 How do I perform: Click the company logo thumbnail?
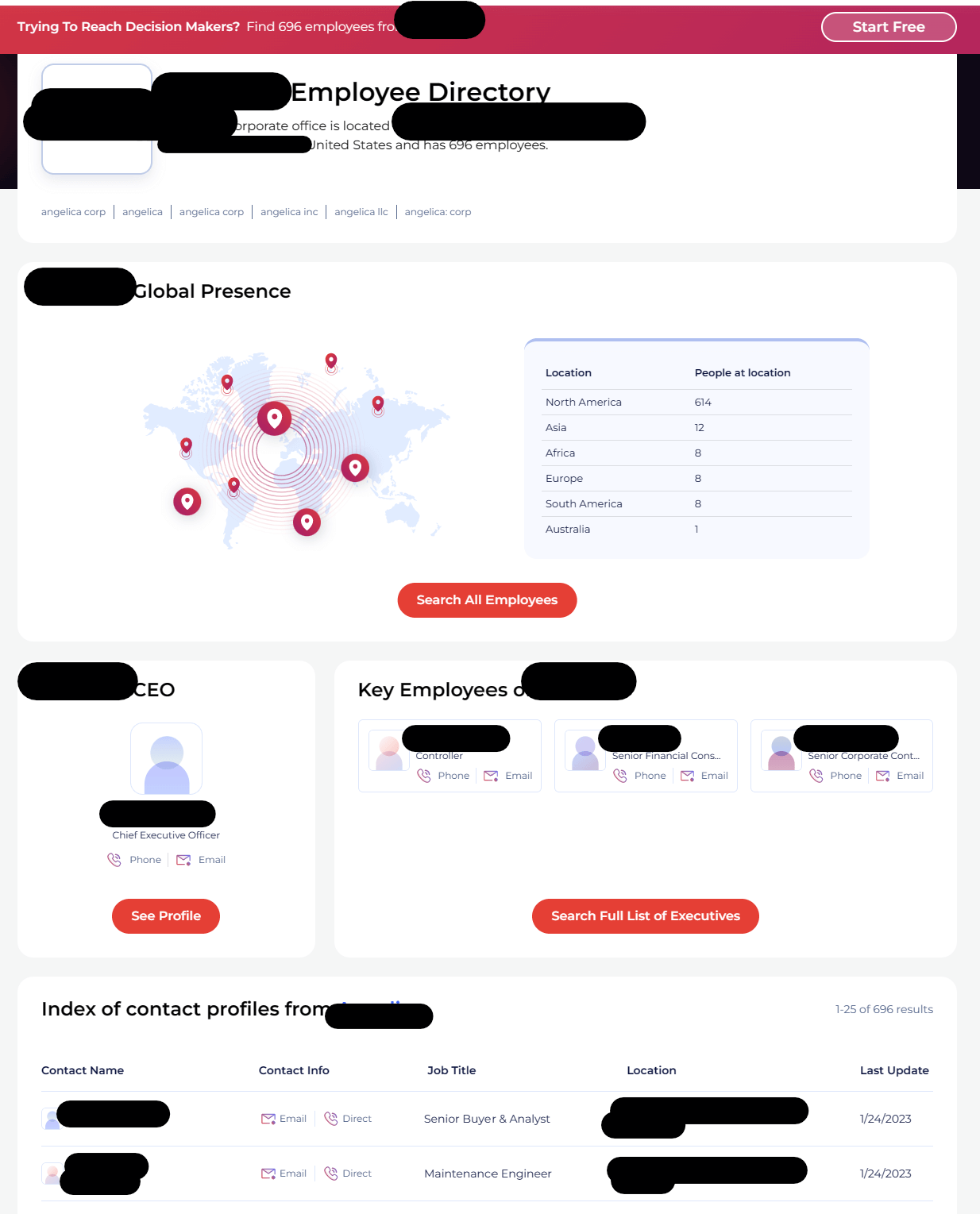coord(96,118)
